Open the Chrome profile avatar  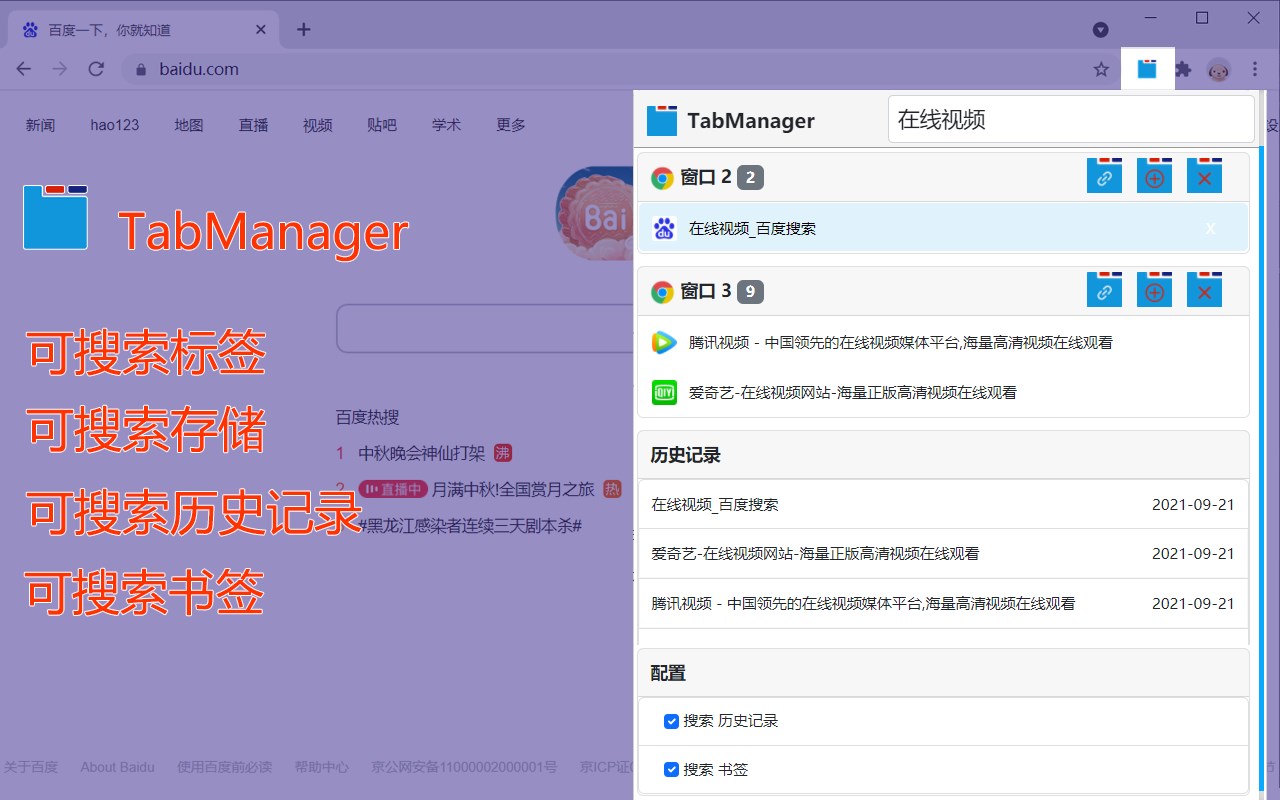click(1218, 69)
